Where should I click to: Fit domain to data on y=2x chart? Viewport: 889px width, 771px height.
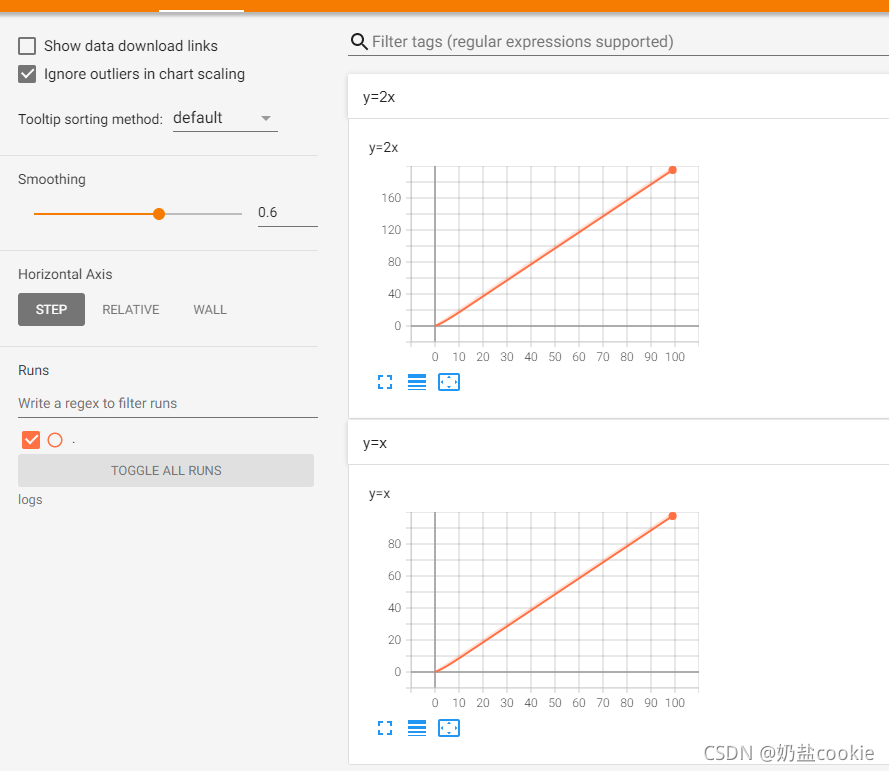[x=449, y=382]
